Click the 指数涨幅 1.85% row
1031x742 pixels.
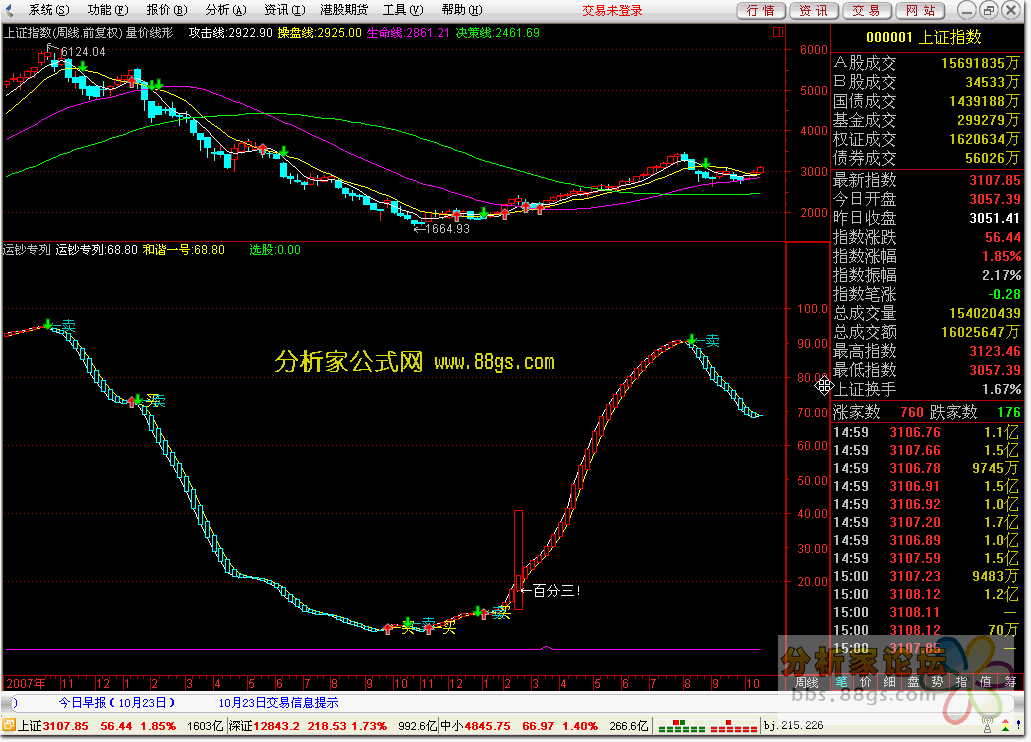pos(926,257)
